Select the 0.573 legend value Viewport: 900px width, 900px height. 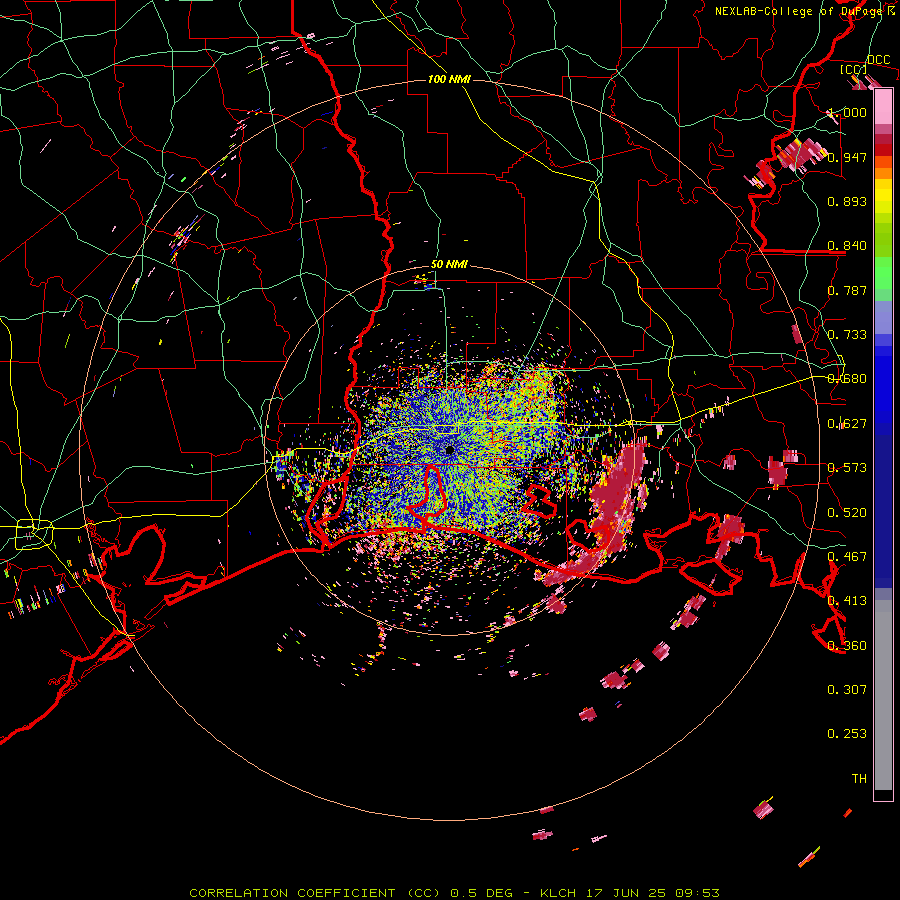click(847, 468)
